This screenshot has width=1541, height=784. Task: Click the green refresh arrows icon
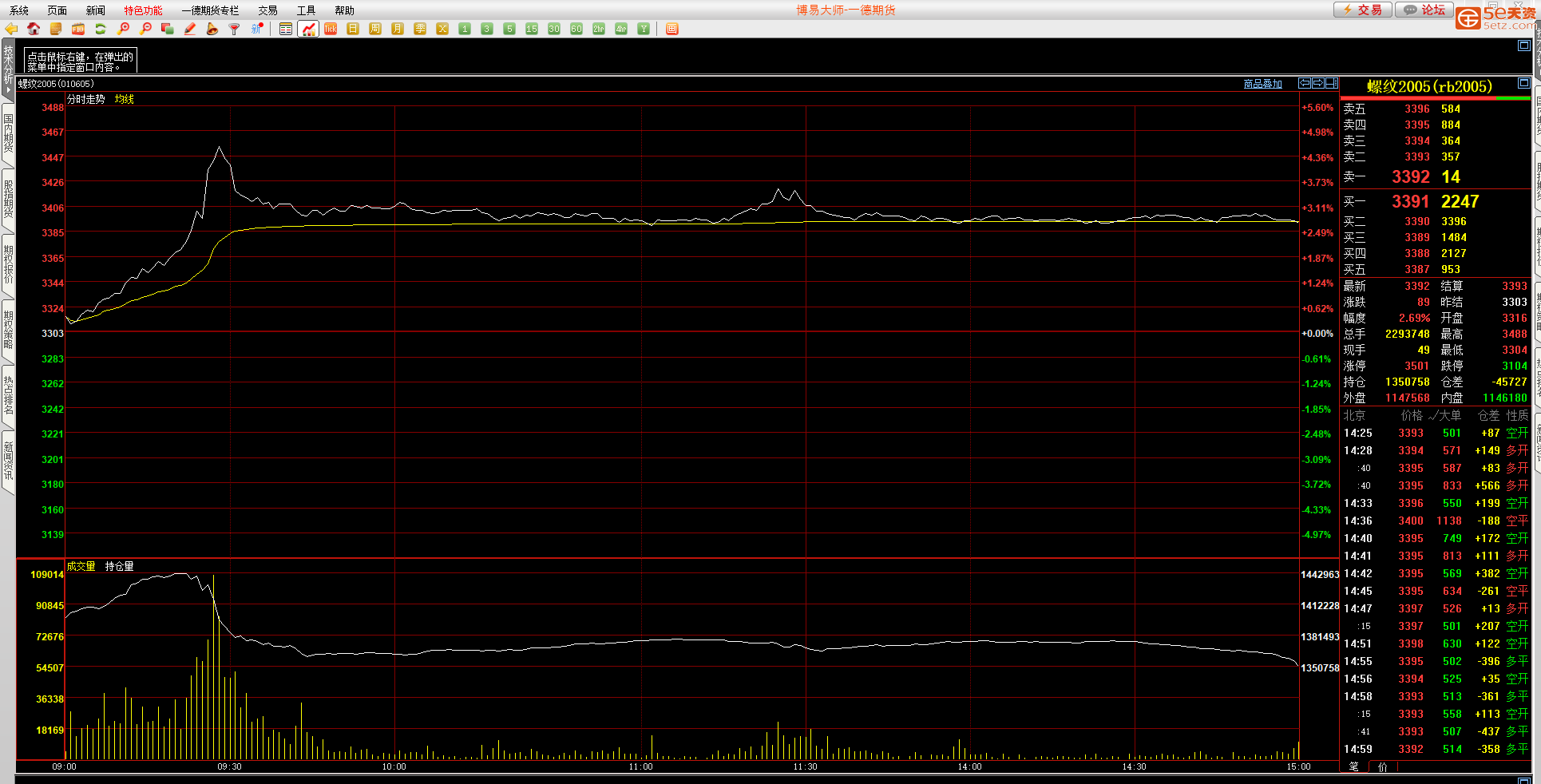click(x=101, y=29)
